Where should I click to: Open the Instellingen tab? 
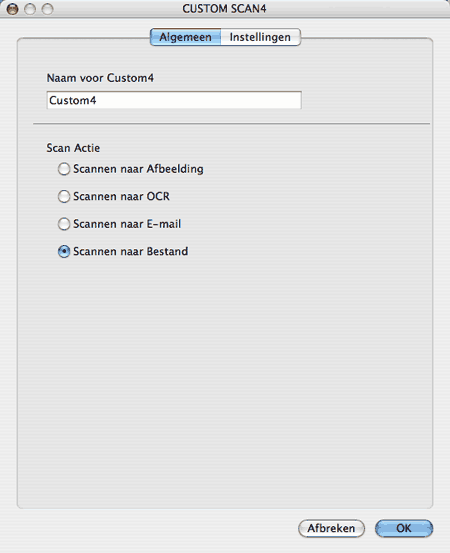pyautogui.click(x=261, y=37)
